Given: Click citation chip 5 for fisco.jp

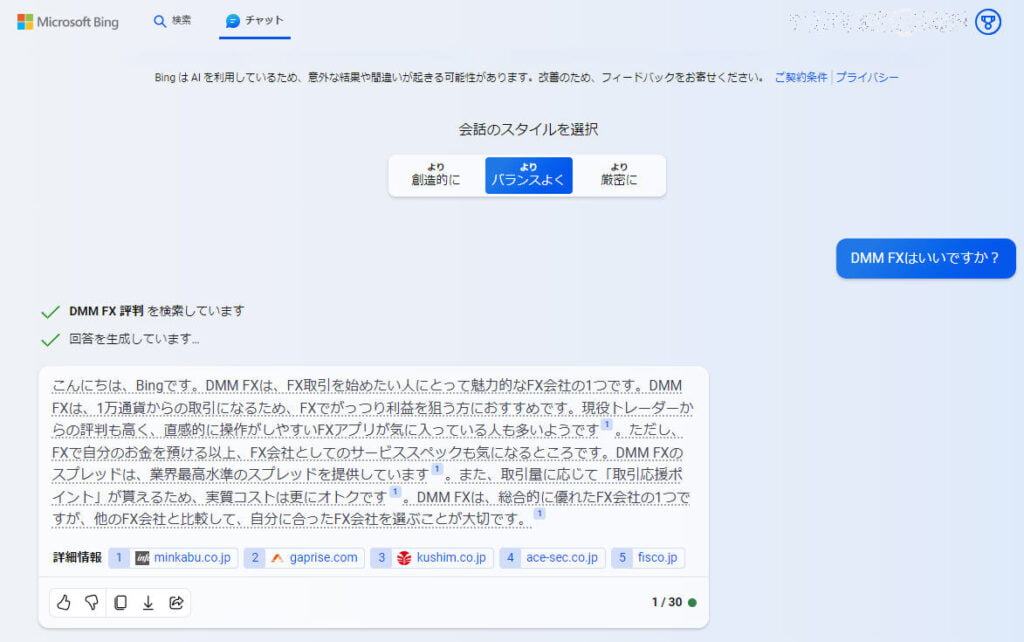Looking at the screenshot, I should pyautogui.click(x=648, y=558).
